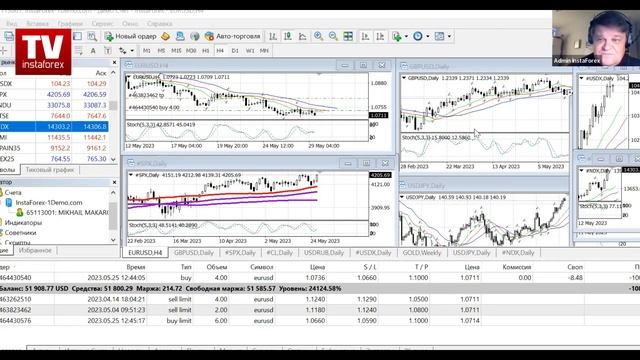Zoom in on the active chart
The width and height of the screenshot is (640, 360).
coord(318,36)
